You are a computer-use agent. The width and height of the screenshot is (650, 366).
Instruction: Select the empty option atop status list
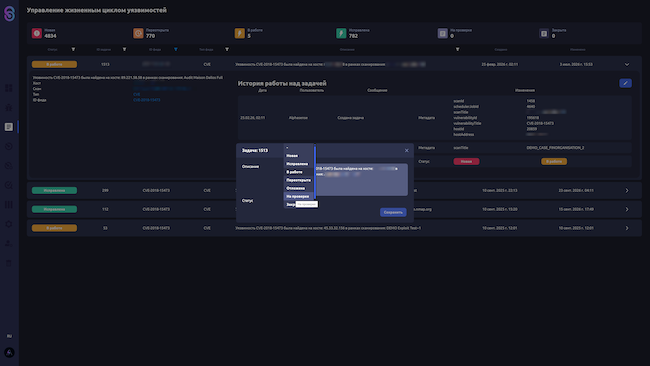pos(298,148)
